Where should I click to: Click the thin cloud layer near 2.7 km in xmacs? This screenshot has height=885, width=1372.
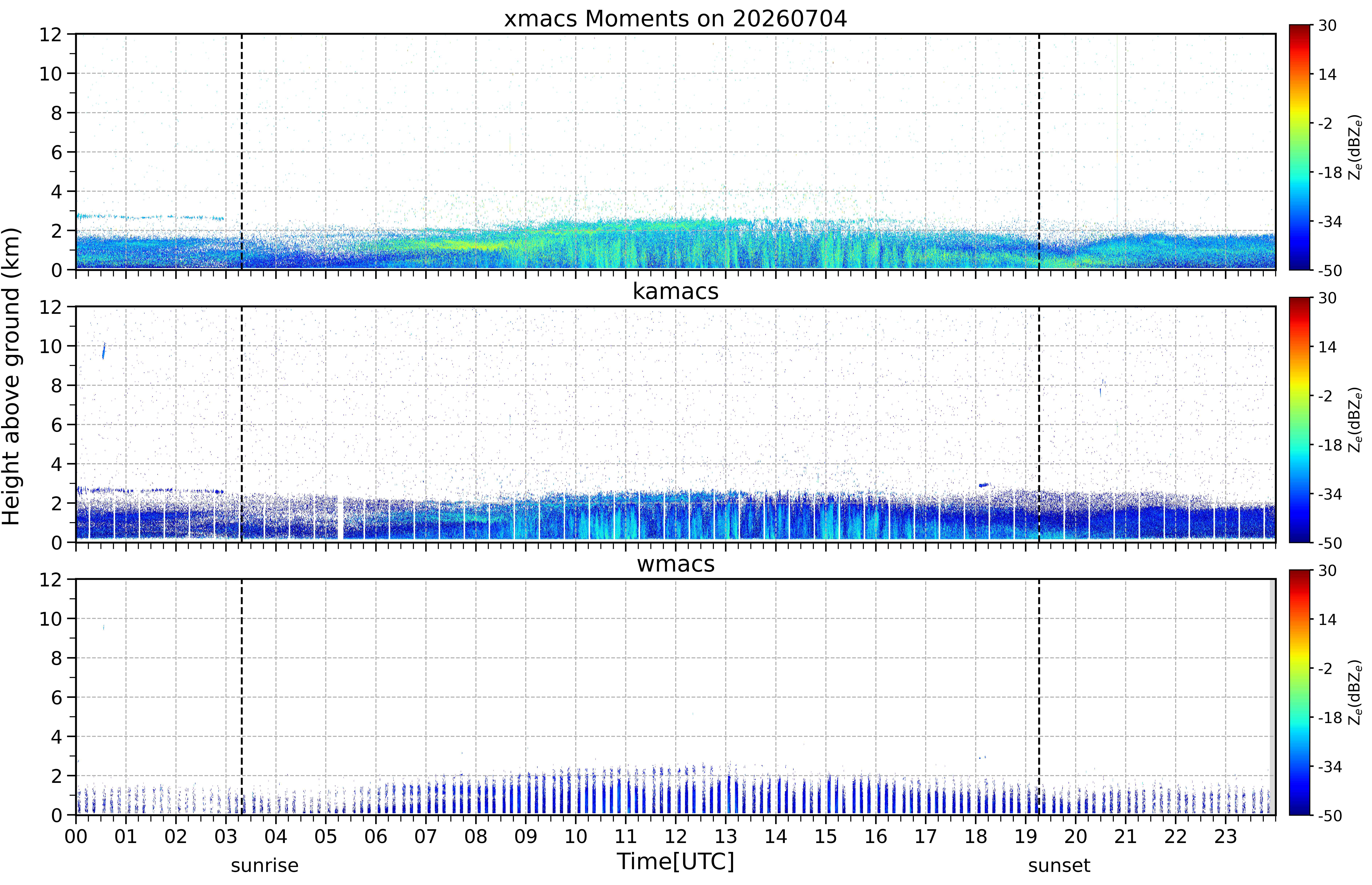pyautogui.click(x=151, y=217)
